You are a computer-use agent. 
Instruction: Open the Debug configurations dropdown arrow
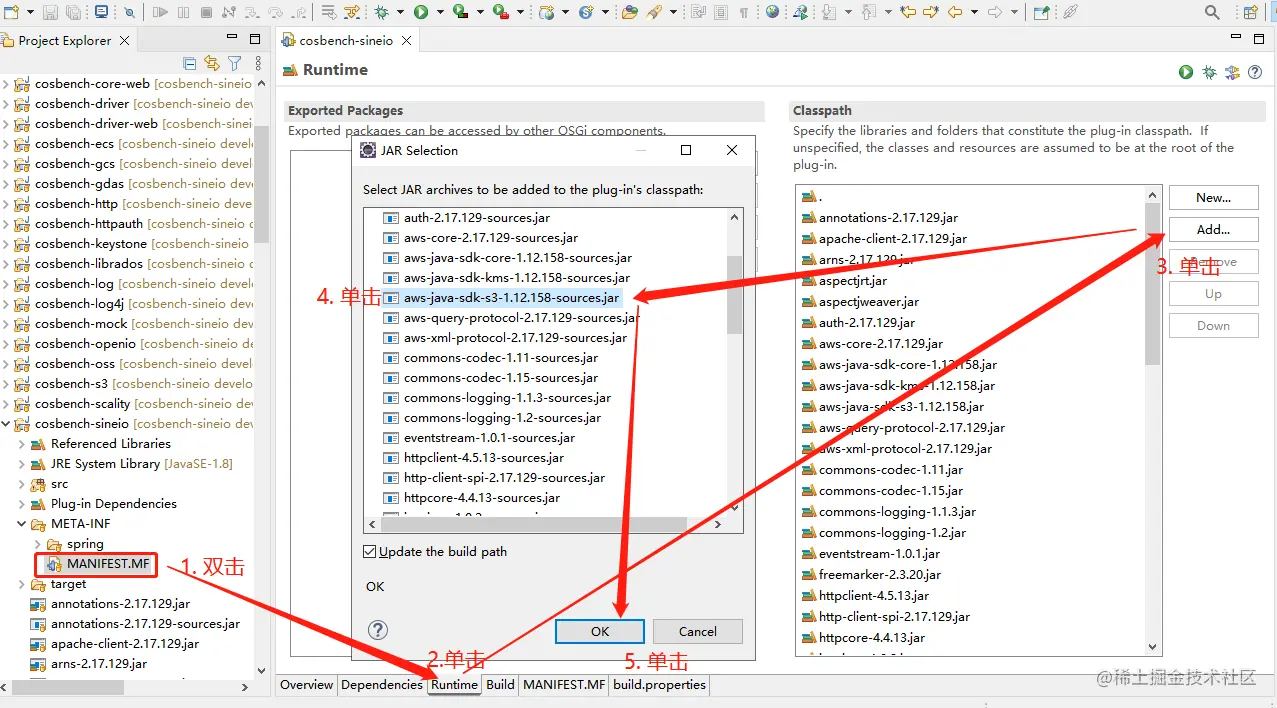pyautogui.click(x=399, y=12)
